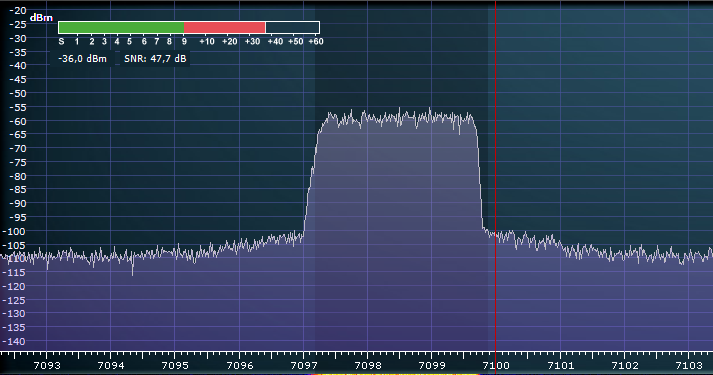
Task: Click the "S" letter on the meter scale
Action: click(61, 41)
